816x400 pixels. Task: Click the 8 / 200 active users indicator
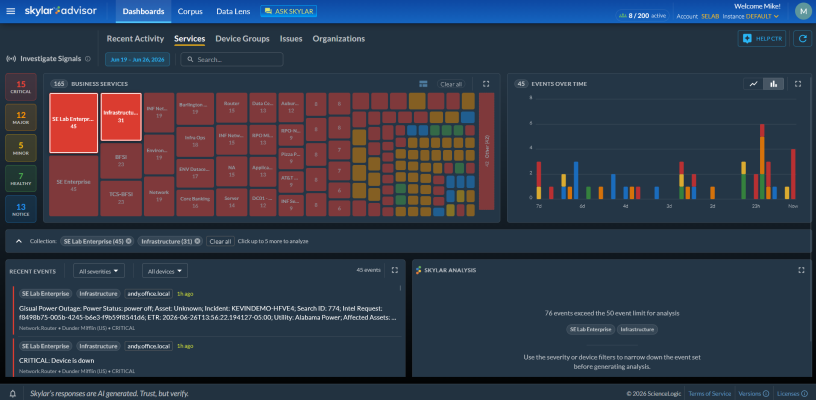click(642, 15)
